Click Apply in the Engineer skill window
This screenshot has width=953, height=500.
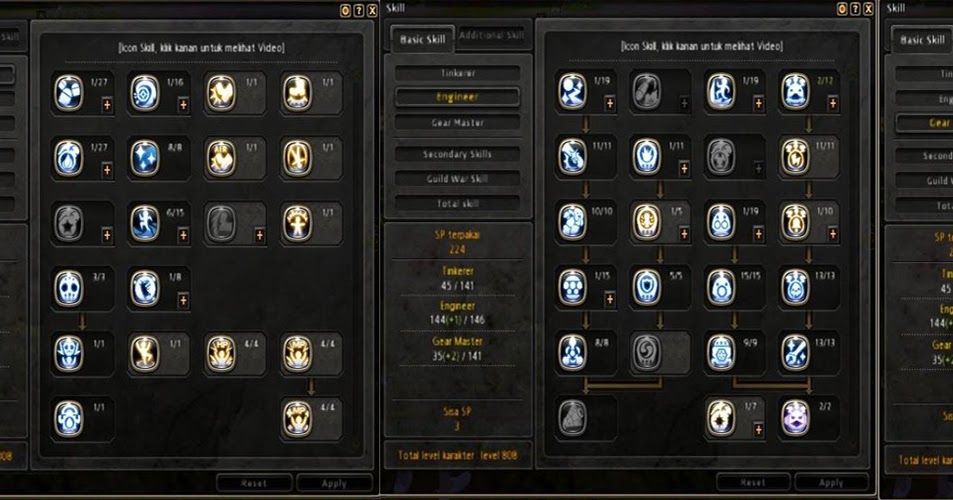[x=831, y=482]
